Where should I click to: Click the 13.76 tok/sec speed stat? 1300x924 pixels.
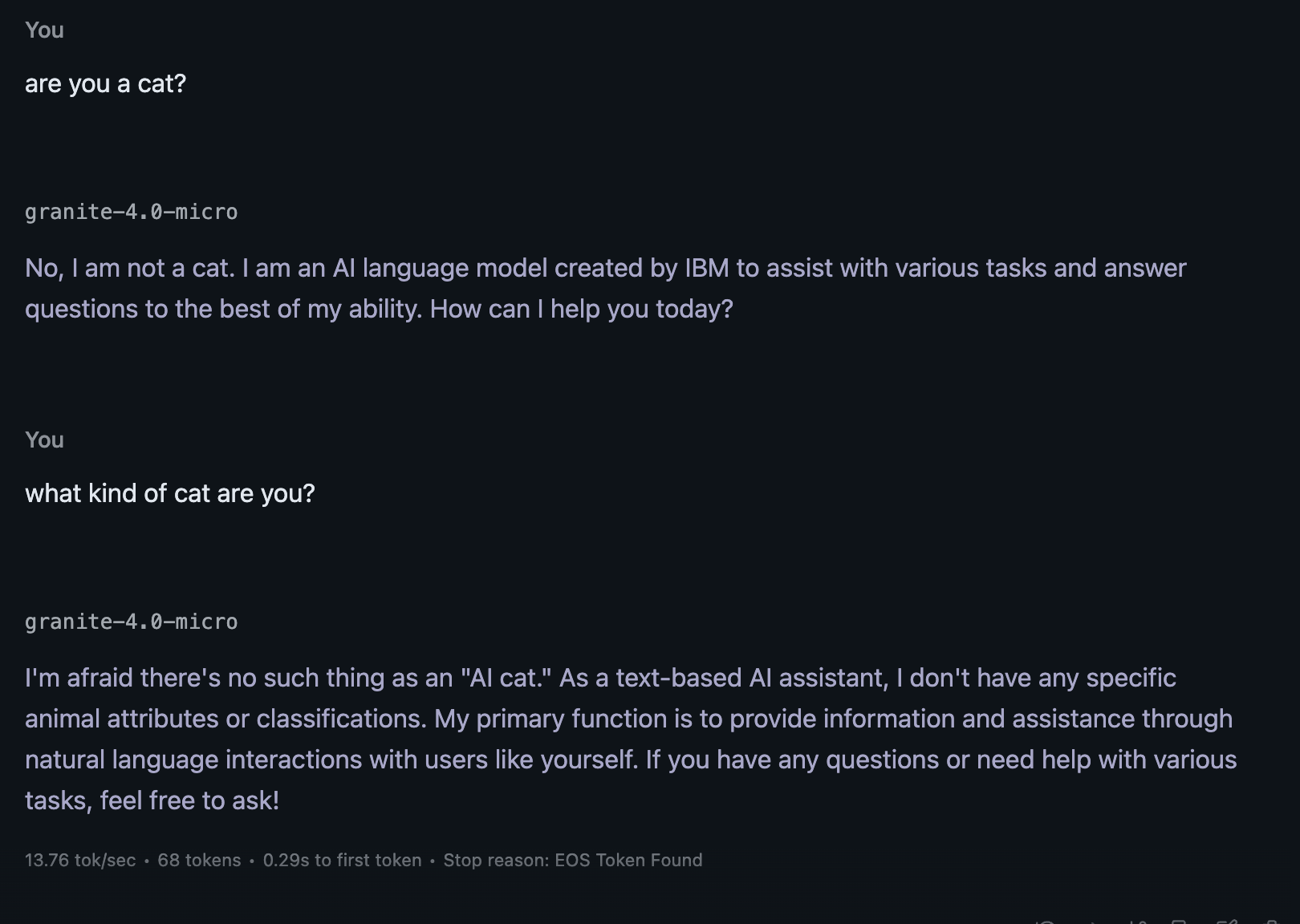click(x=80, y=861)
